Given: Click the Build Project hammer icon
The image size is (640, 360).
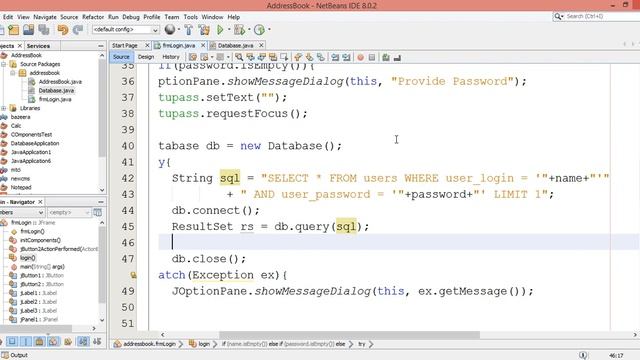Looking at the screenshot, I should 189,30.
